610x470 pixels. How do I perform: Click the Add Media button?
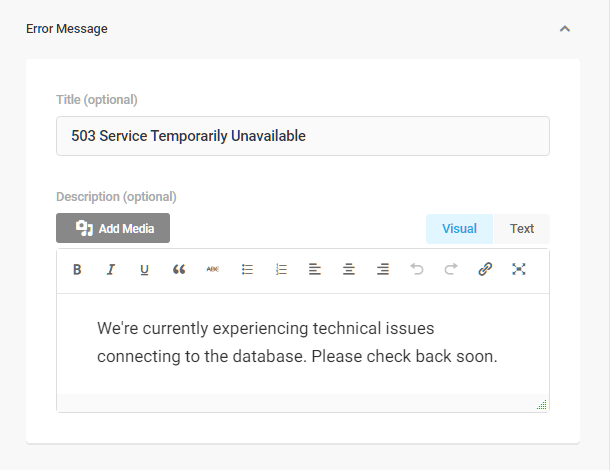[113, 228]
